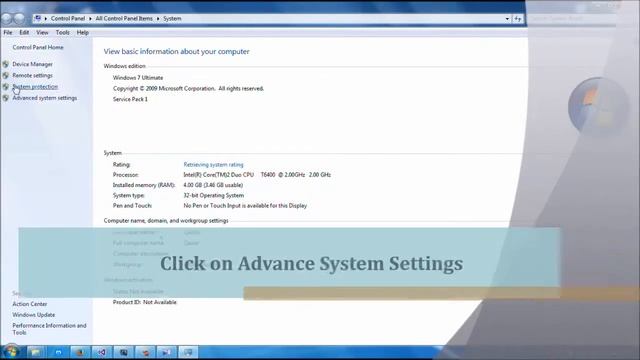
Task: Click the Search Control Panel field
Action: tap(571, 19)
